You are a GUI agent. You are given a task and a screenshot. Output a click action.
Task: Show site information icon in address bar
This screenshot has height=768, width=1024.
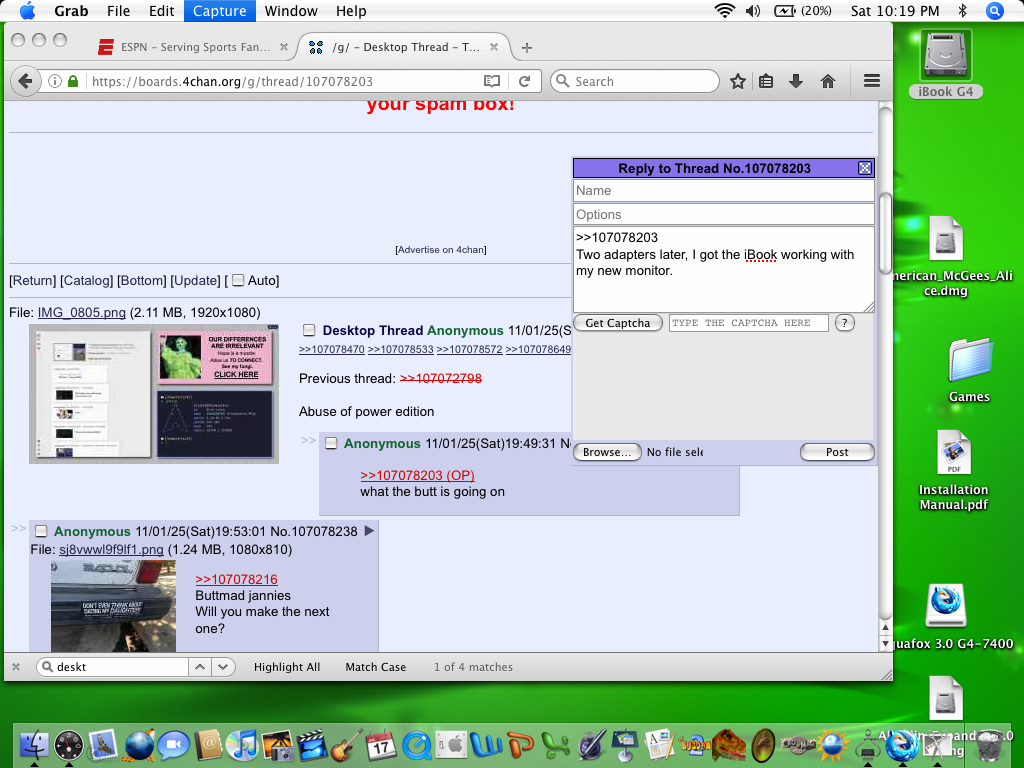click(x=55, y=81)
